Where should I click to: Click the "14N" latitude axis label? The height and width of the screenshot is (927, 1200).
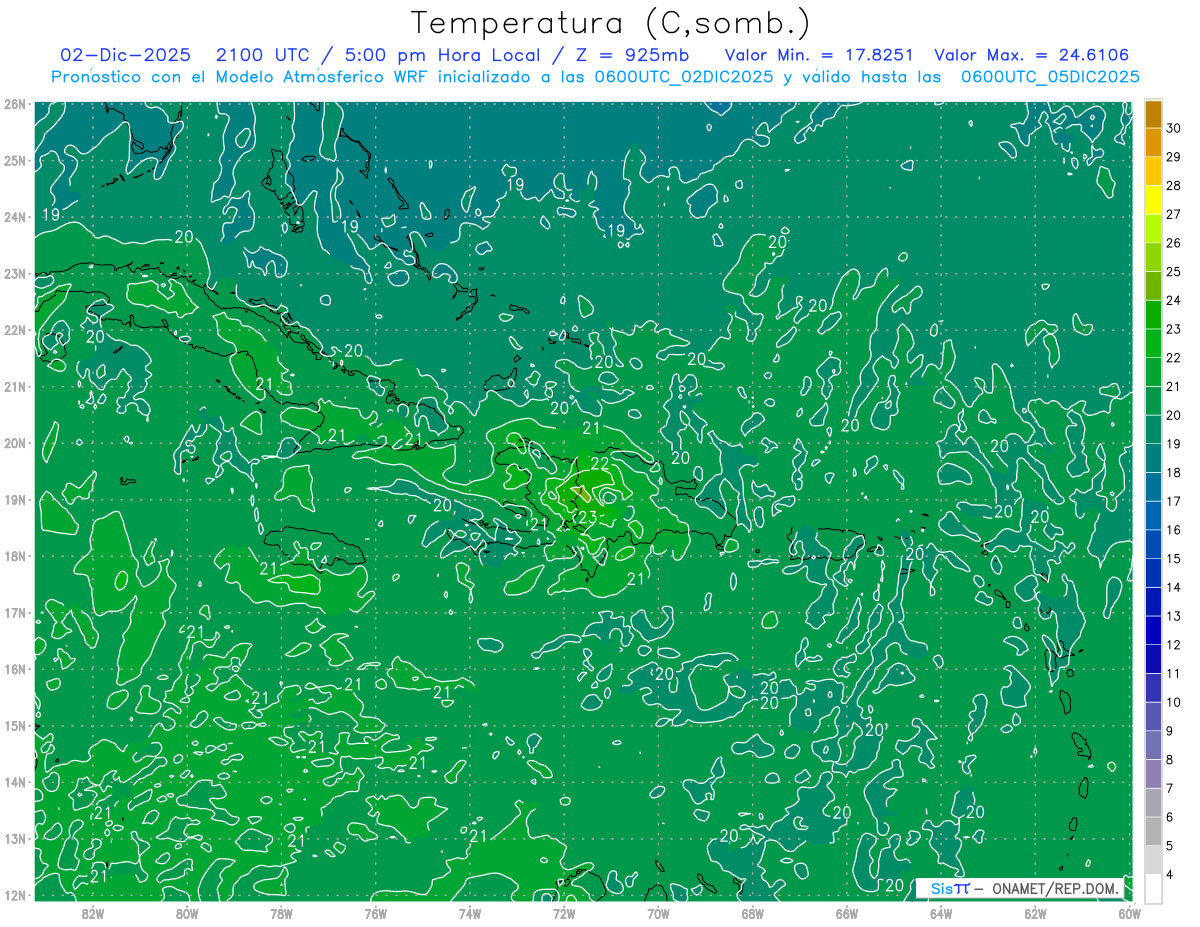[x=15, y=782]
